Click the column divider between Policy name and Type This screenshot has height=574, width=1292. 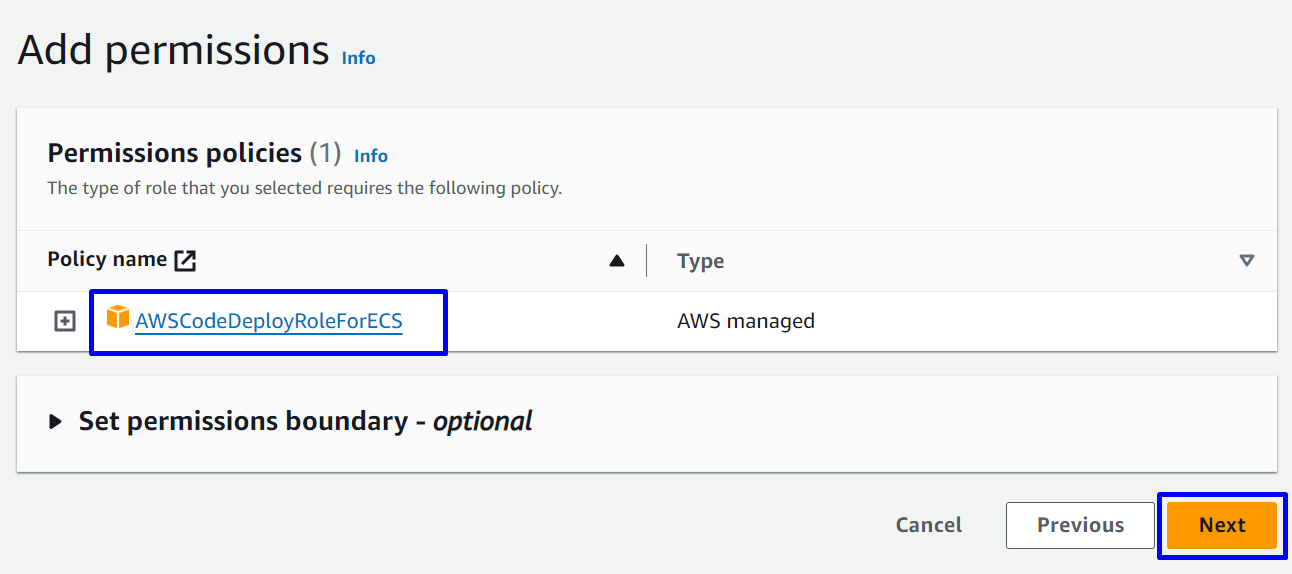[x=646, y=261]
